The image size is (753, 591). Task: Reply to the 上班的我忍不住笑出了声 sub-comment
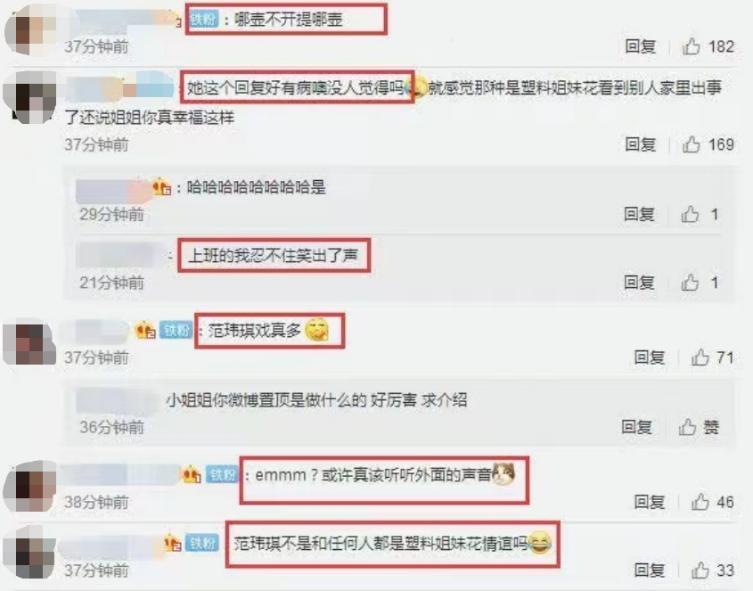(x=639, y=282)
